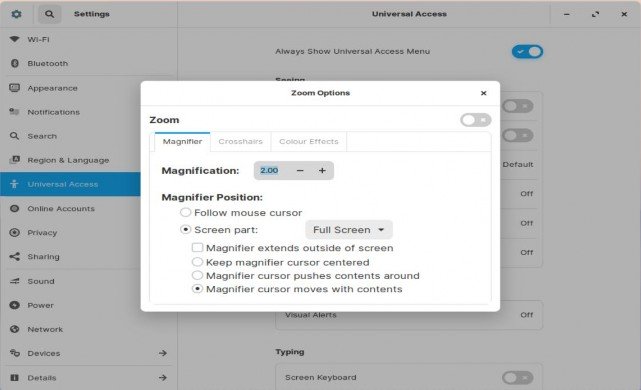Enable Magnifier extends outside of screen checkbox
Screen dimensions: 641x390
click(x=197, y=248)
